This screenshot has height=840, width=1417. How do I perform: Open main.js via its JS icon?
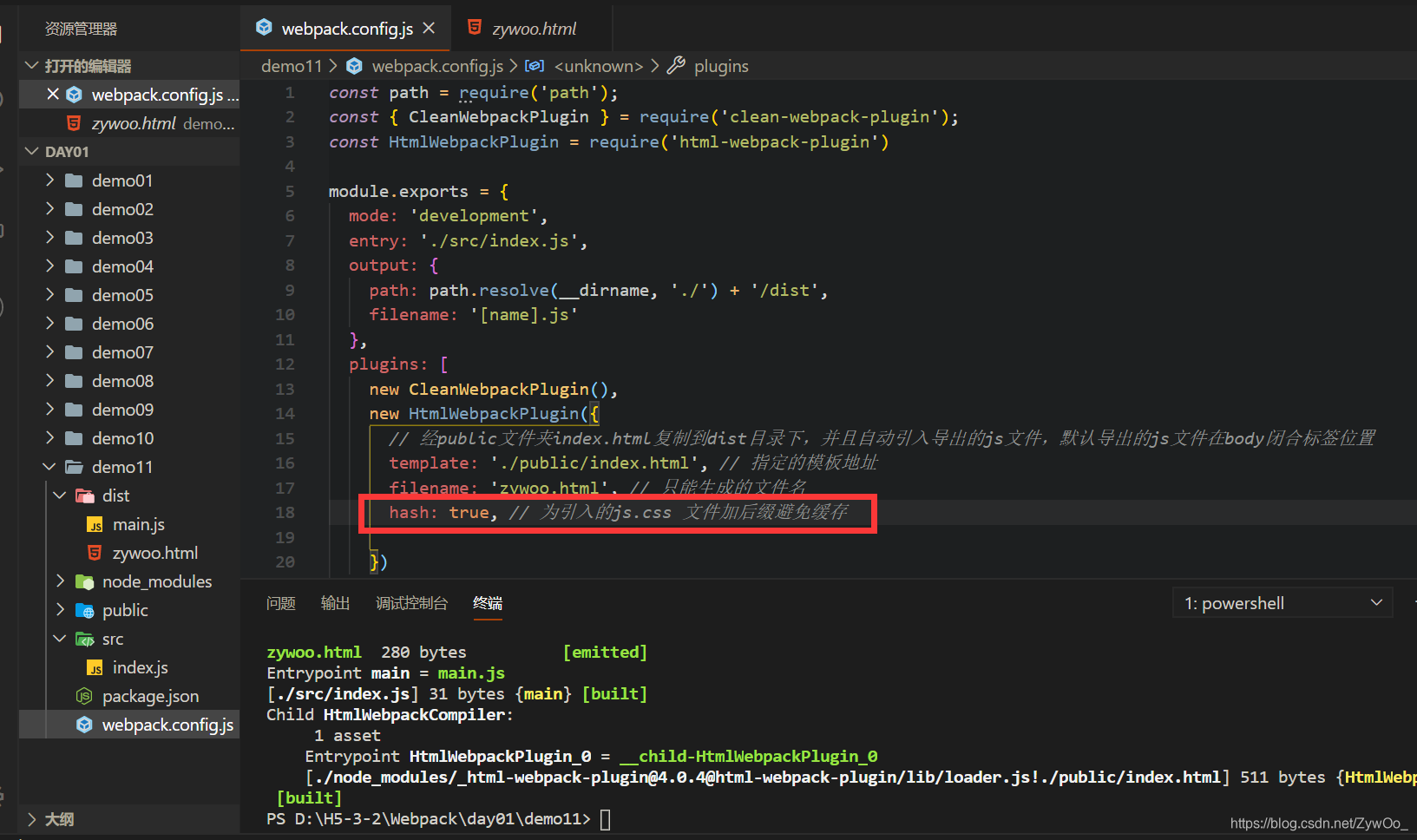pyautogui.click(x=95, y=524)
